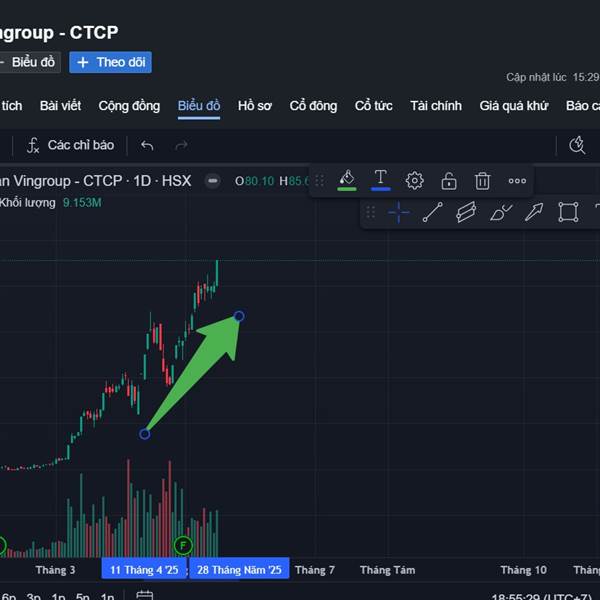Viewport: 600px width, 600px height.
Task: Click the 28 Tháng Năm '25 date label
Action: [239, 569]
